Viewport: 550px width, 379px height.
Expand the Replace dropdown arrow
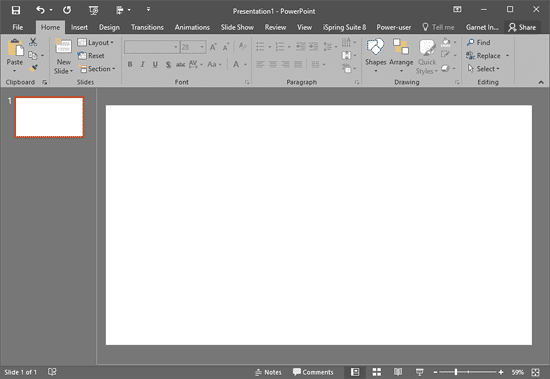(507, 56)
